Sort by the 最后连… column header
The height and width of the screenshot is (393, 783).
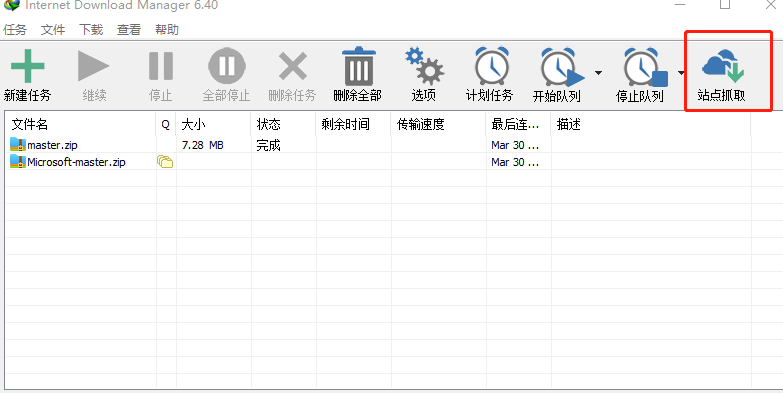point(518,124)
